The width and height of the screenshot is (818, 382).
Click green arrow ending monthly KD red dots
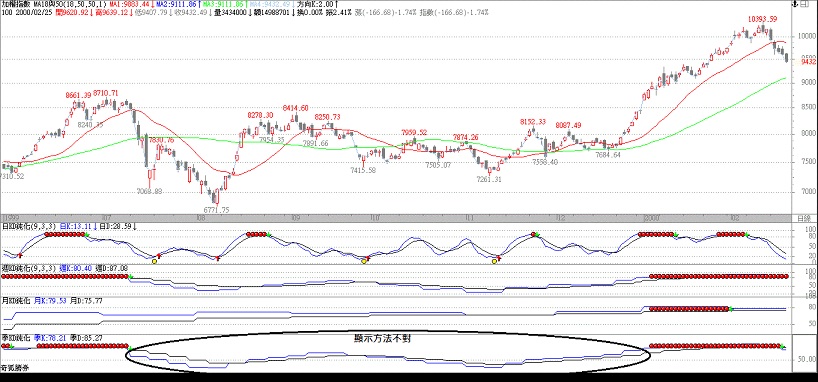coord(731,309)
